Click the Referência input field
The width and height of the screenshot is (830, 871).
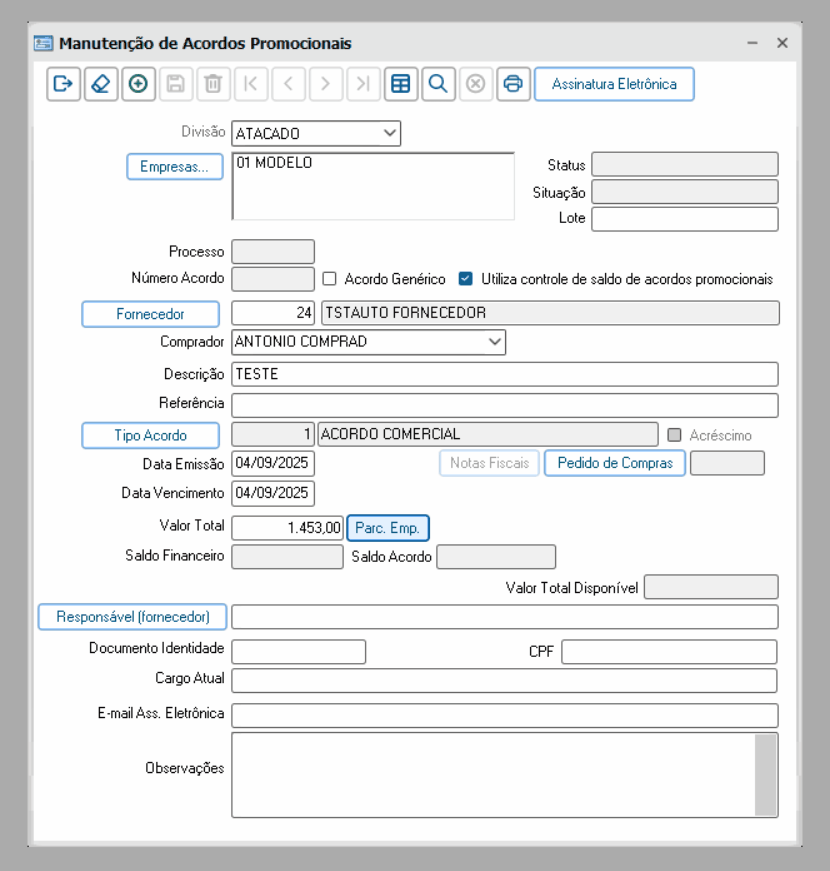click(504, 405)
